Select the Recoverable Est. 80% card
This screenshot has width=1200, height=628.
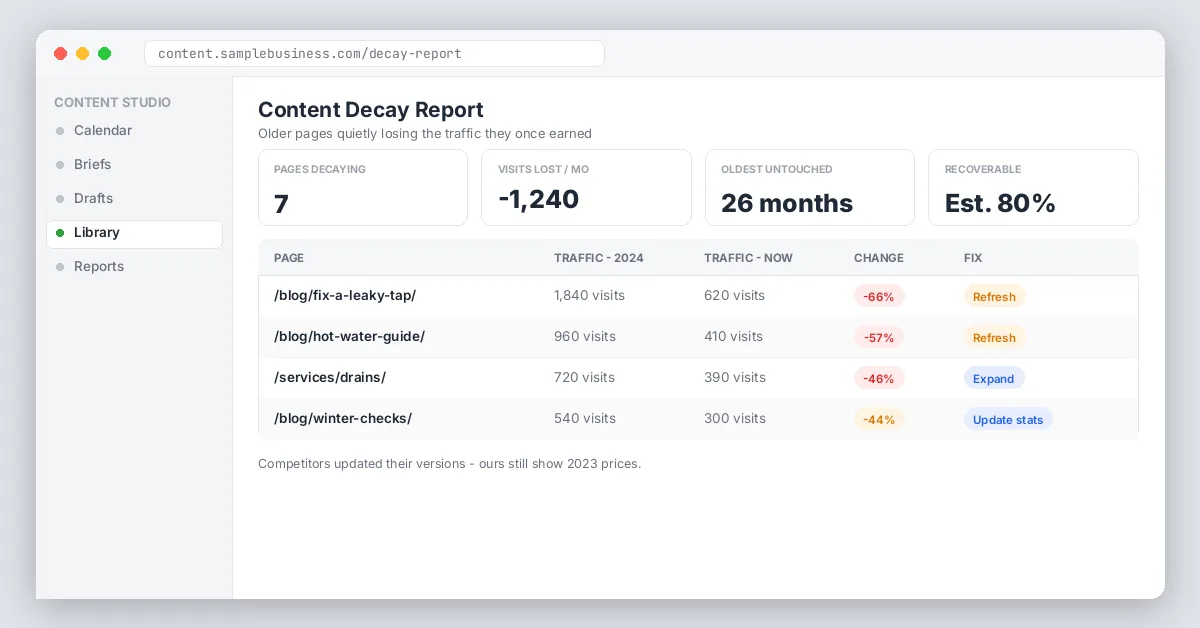[x=1033, y=188]
